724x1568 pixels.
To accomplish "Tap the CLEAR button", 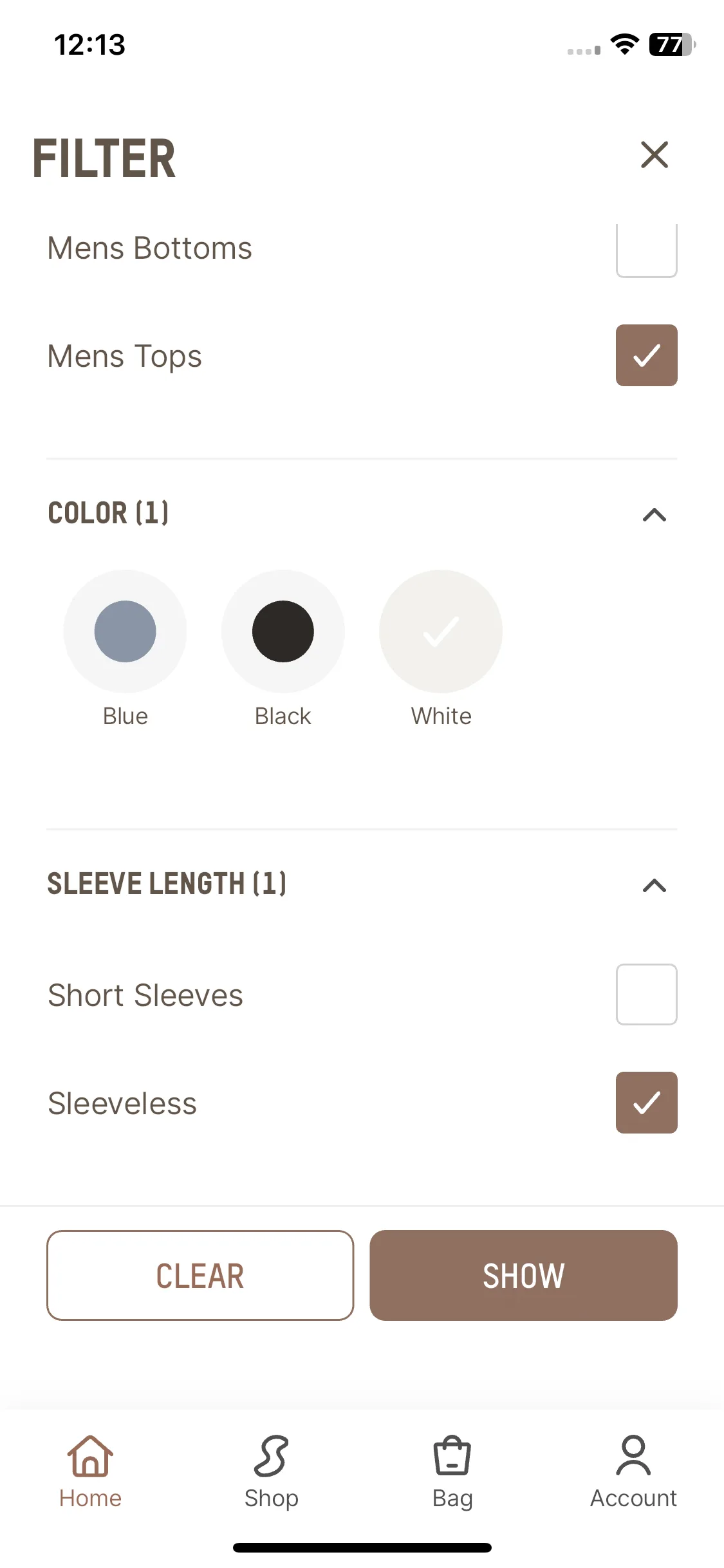I will (x=200, y=1275).
